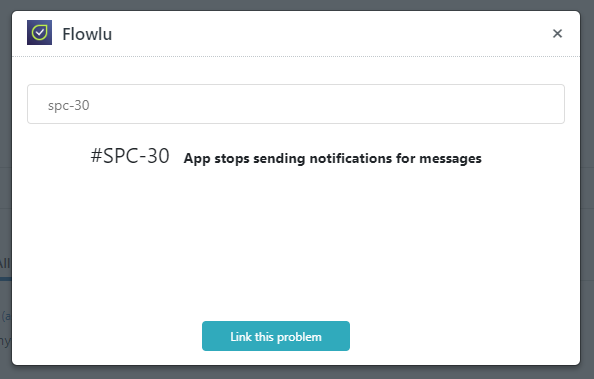Click the dialog header bar beside Flowlu title
The image size is (594, 379).
click(x=330, y=34)
